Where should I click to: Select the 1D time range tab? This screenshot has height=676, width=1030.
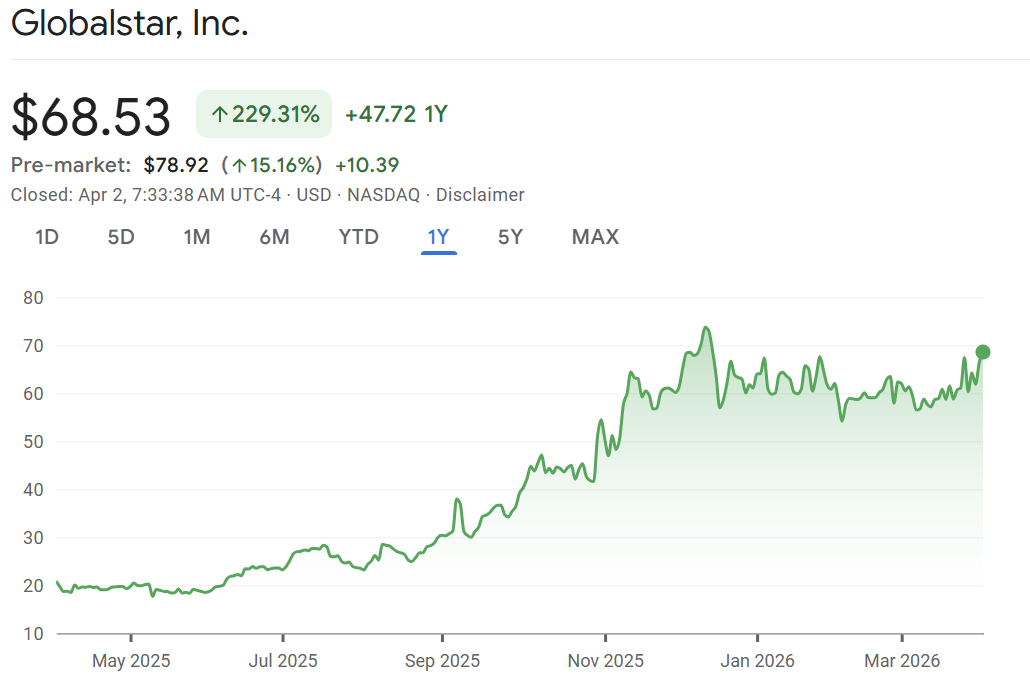pyautogui.click(x=46, y=237)
